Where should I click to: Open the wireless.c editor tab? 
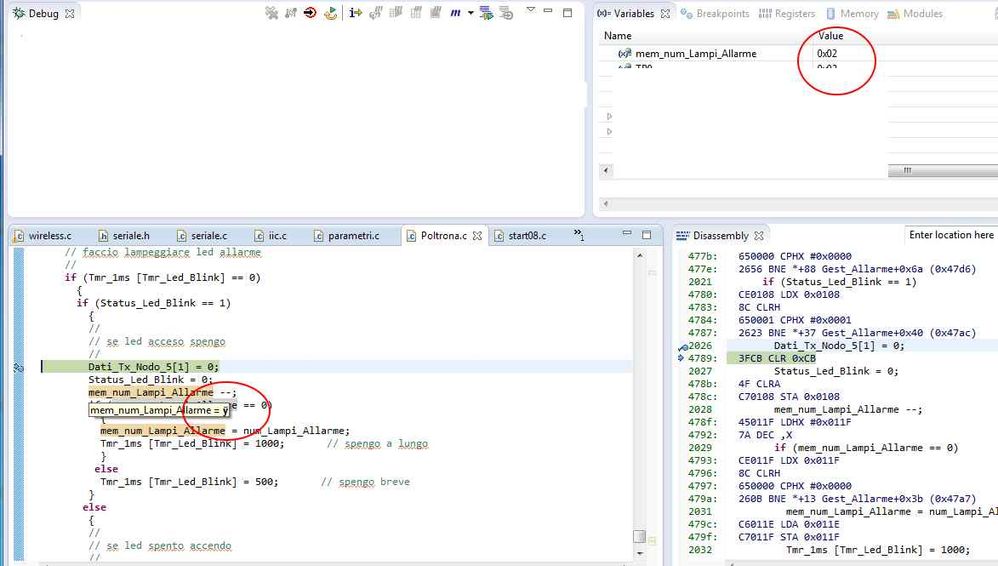pos(43,236)
